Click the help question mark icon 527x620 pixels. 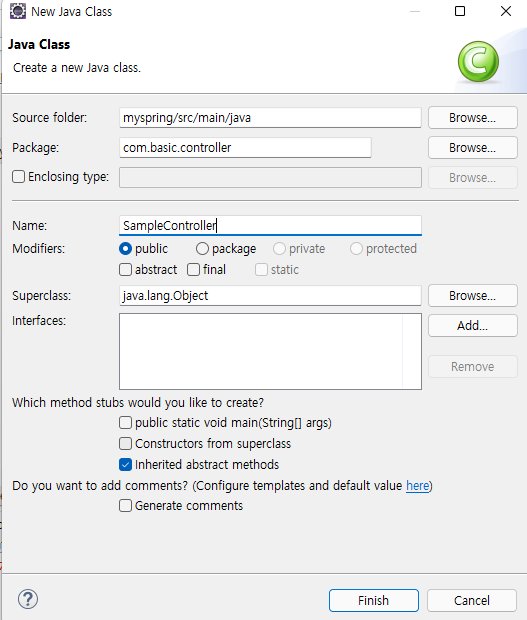(28, 599)
